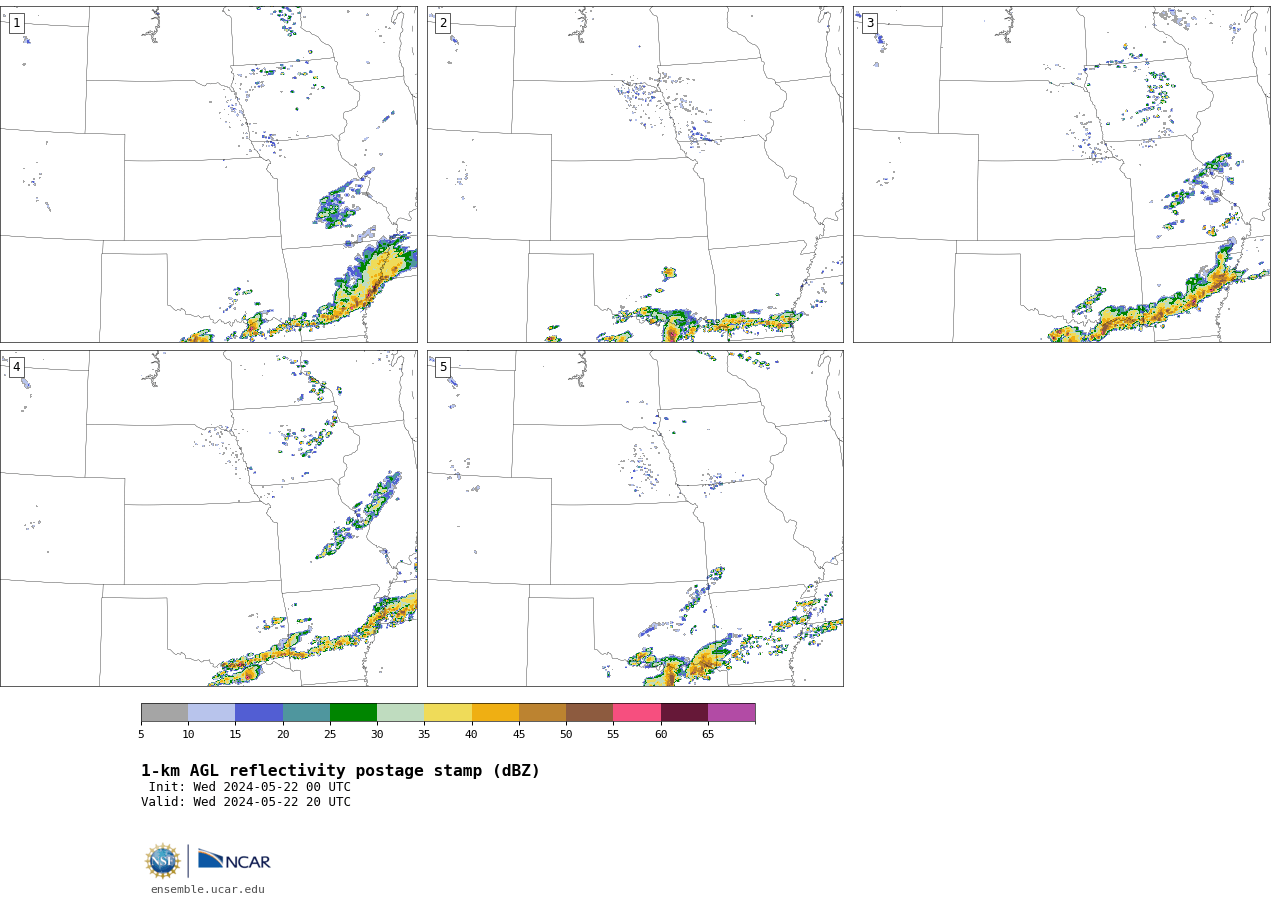Screen dimensions: 1280x901
Task: Open postage stamp map labeled 4
Action: point(208,518)
